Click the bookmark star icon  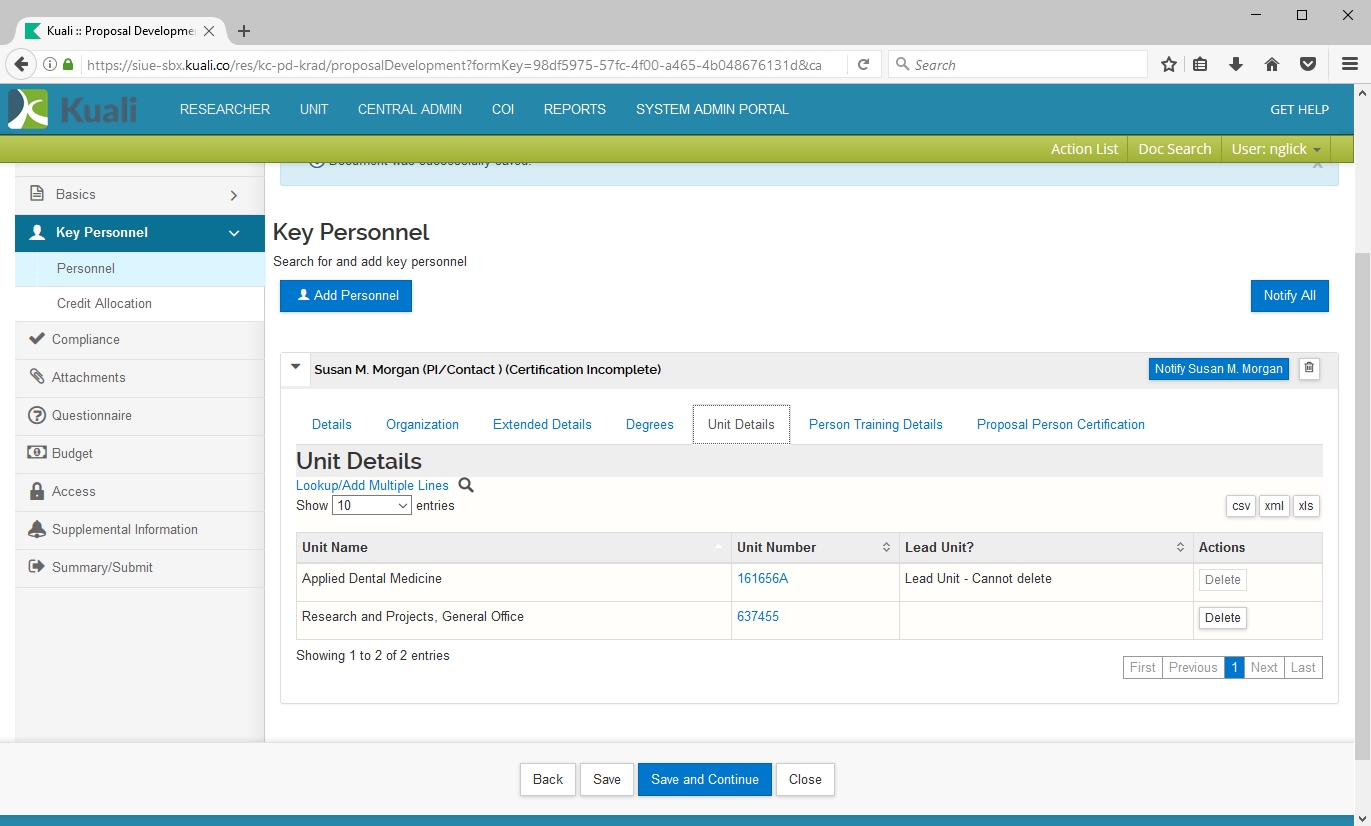pos(1168,65)
